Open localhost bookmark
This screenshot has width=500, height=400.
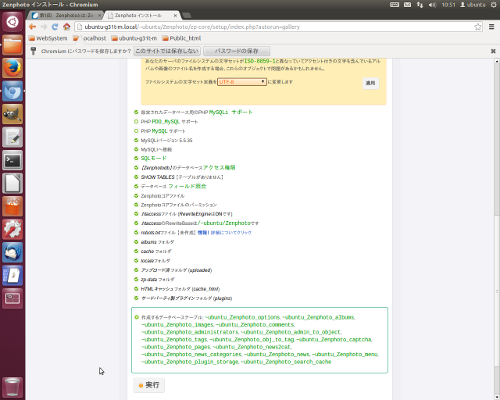point(90,38)
